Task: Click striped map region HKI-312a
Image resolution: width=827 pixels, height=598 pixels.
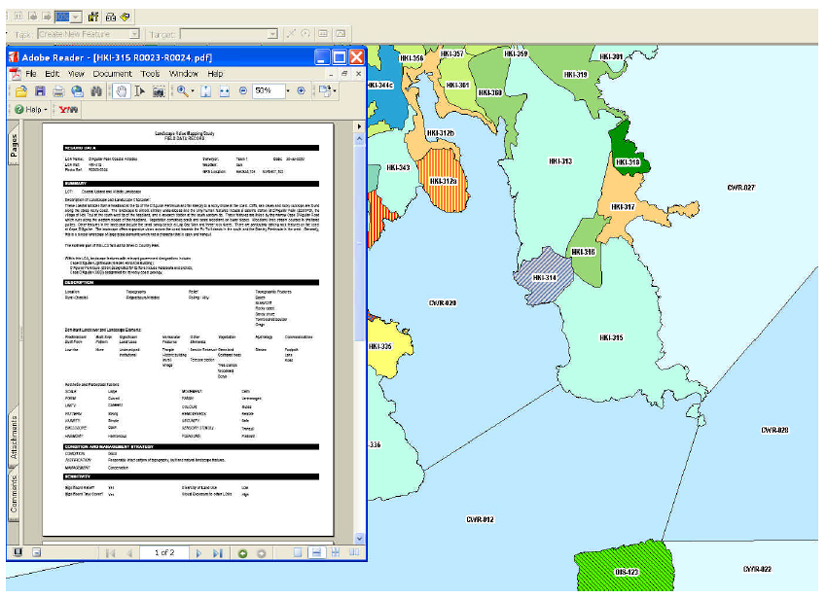Action: tap(443, 182)
